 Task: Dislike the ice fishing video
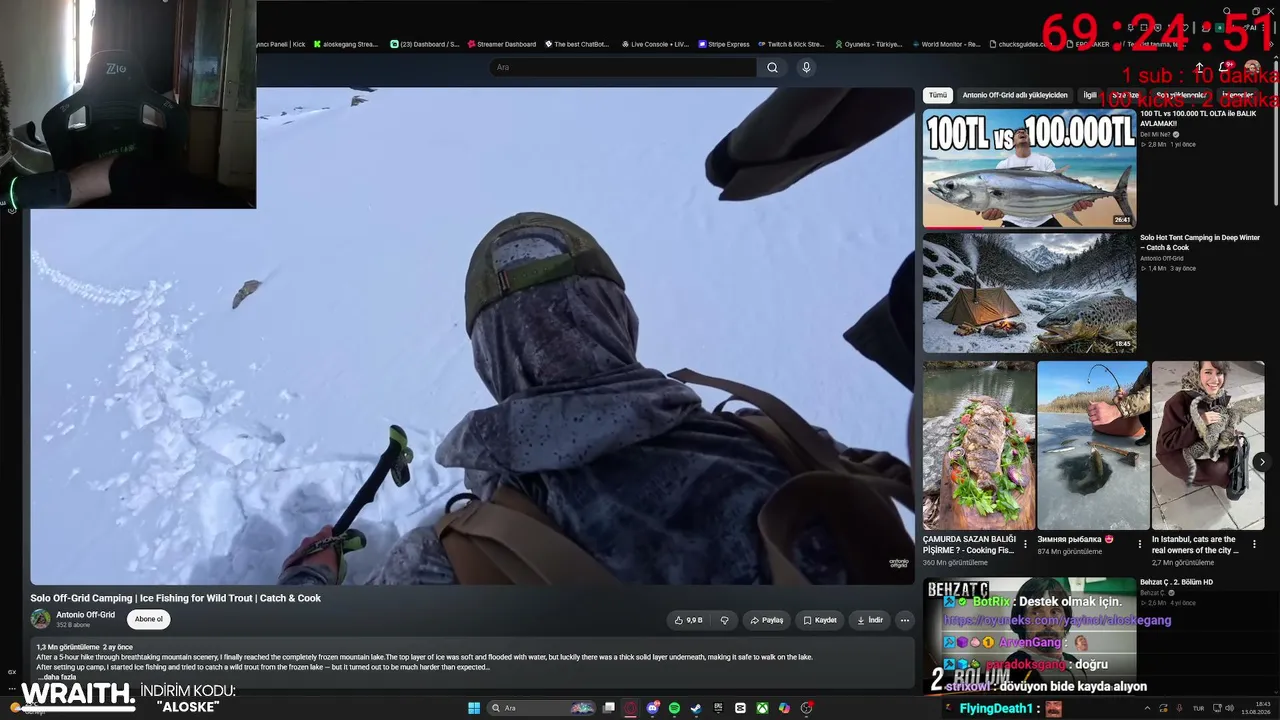point(724,620)
